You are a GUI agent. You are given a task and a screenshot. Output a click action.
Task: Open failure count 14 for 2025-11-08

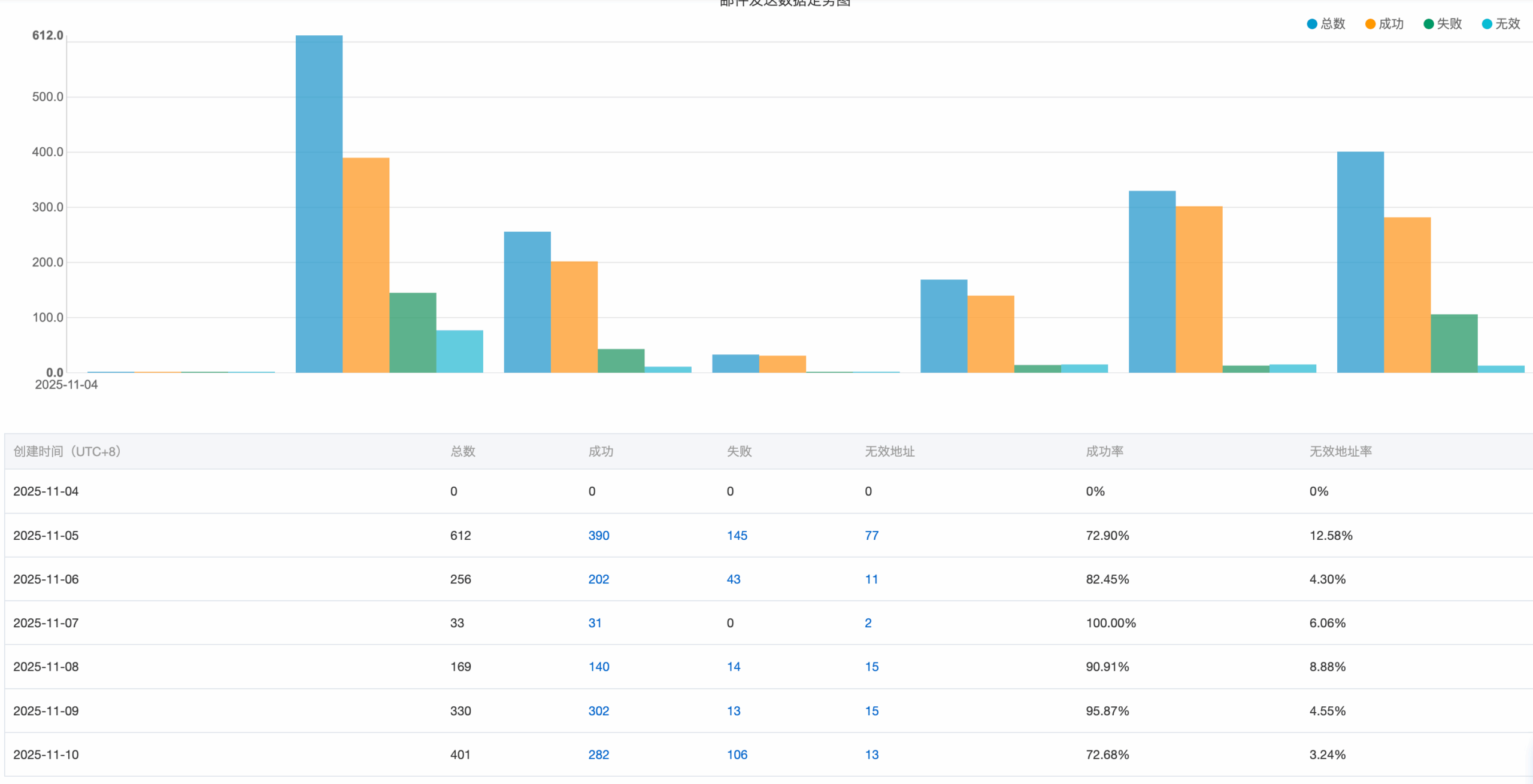pyautogui.click(x=733, y=667)
